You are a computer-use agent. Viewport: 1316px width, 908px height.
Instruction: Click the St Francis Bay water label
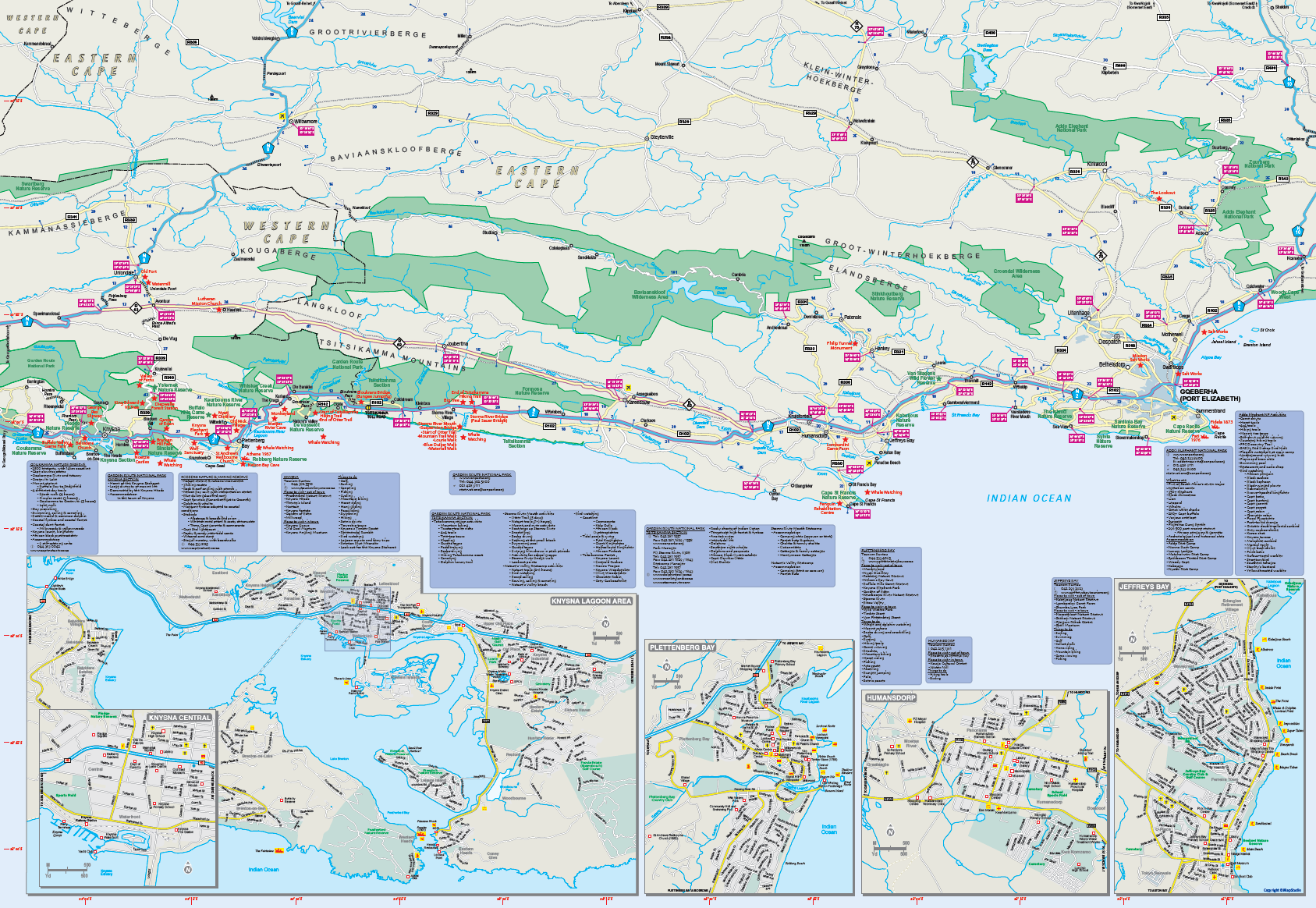pos(966,415)
